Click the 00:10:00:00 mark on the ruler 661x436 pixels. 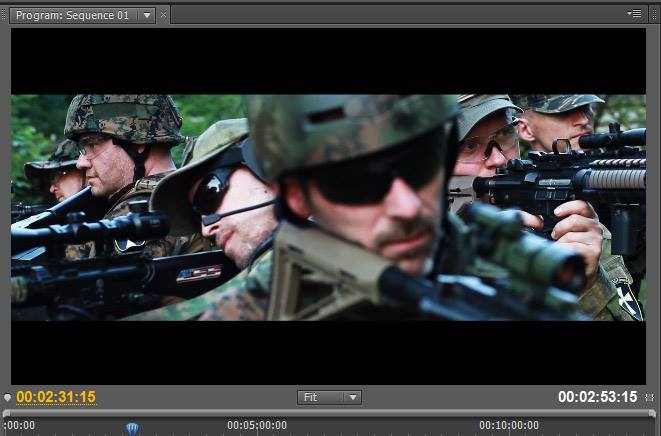click(509, 425)
